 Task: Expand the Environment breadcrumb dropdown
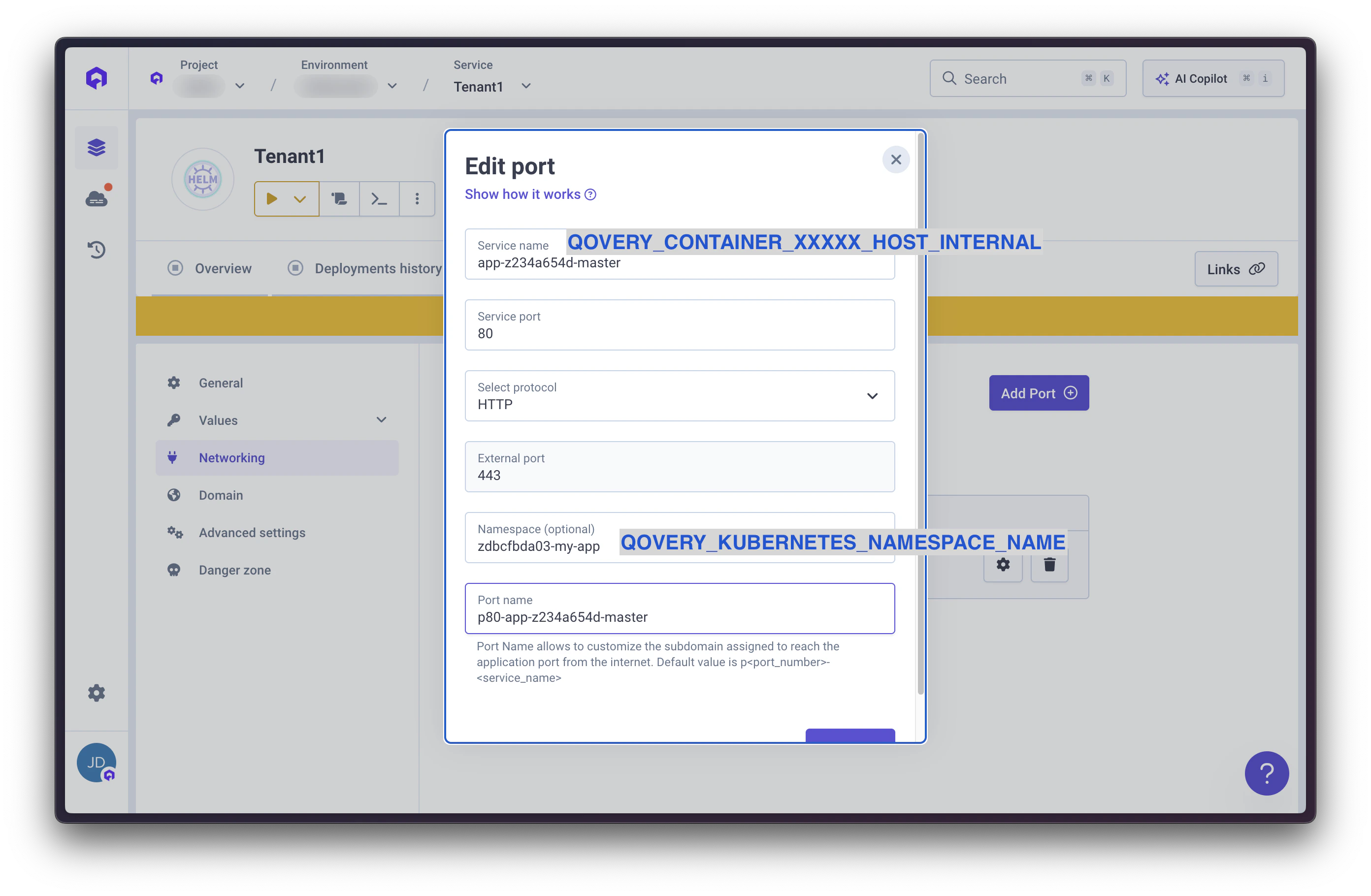[392, 86]
